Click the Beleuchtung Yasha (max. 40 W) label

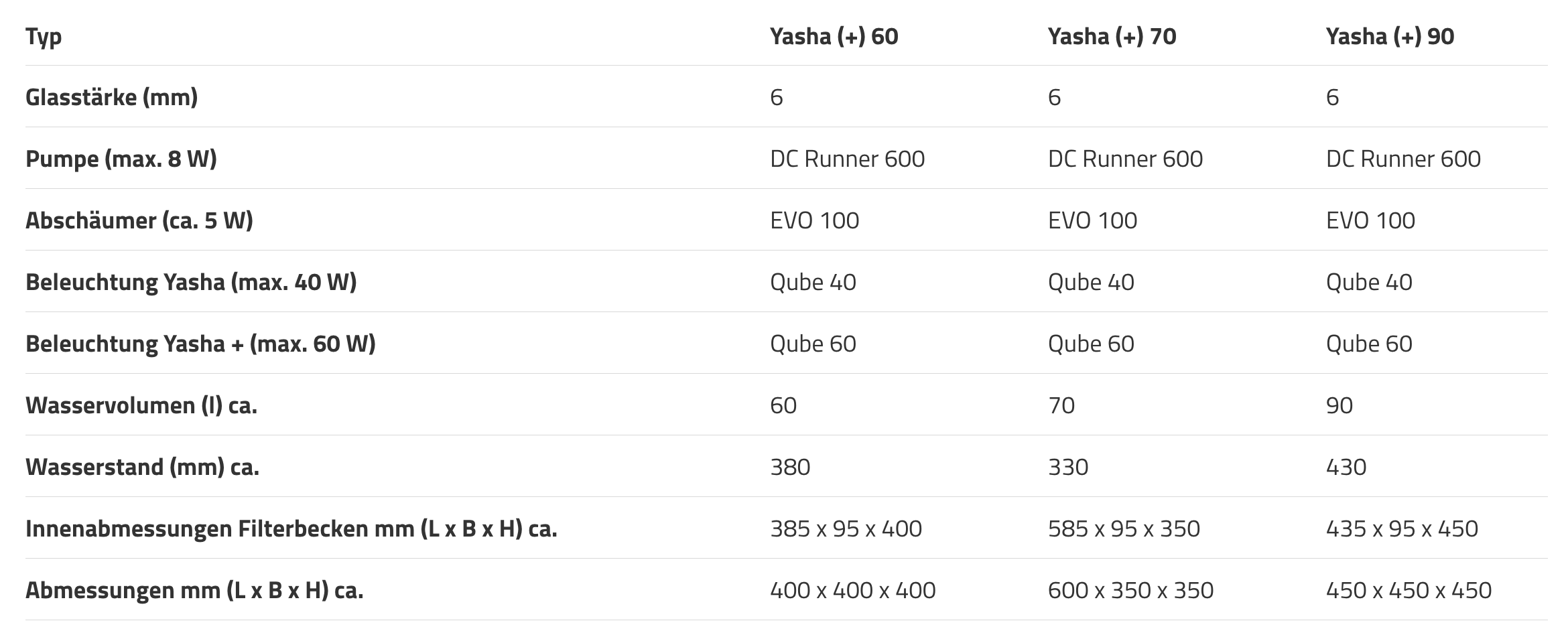click(191, 283)
